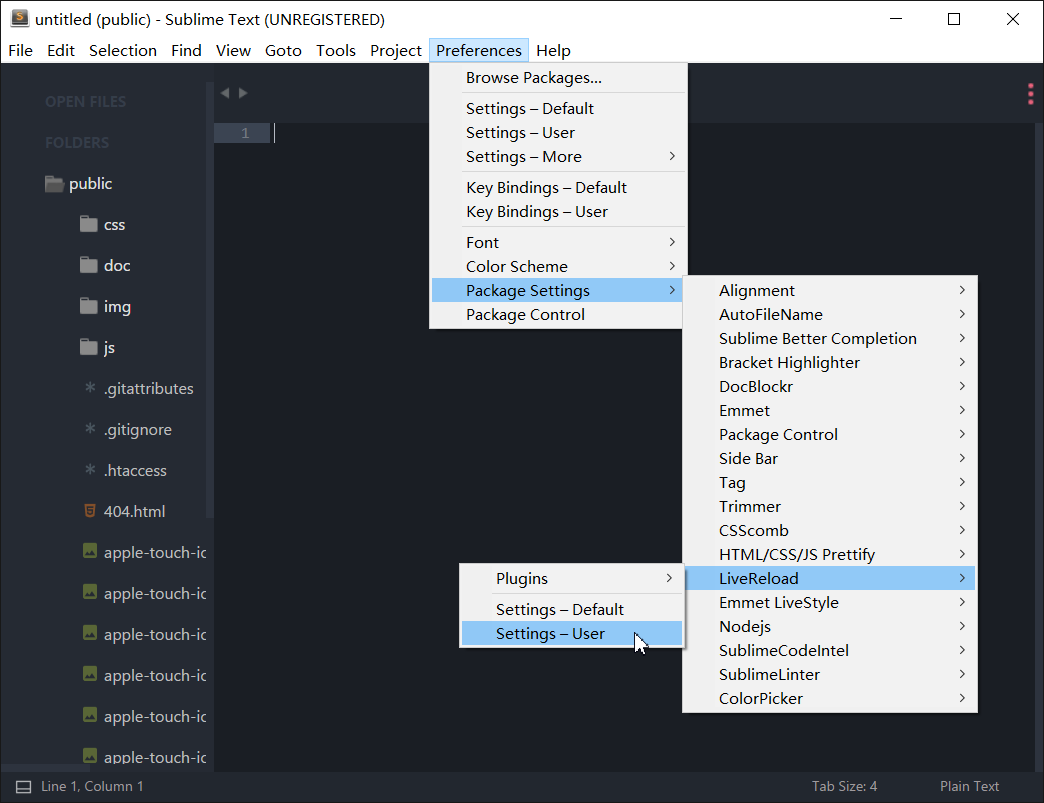This screenshot has height=803, width=1044.
Task: Open the Goto menu
Action: (283, 51)
